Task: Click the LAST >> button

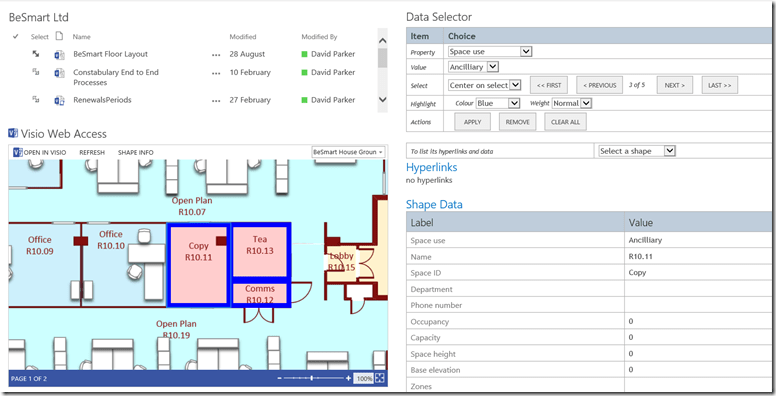Action: pos(720,85)
